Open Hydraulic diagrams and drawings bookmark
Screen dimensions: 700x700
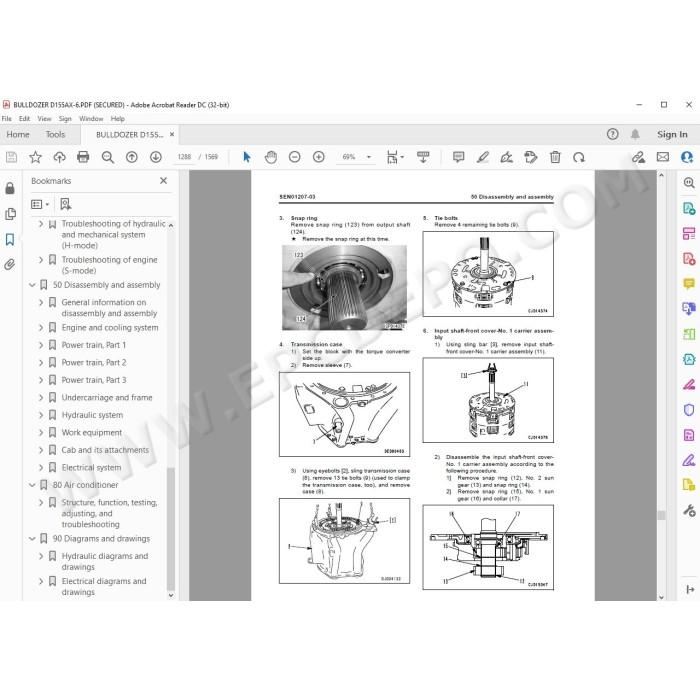104,561
